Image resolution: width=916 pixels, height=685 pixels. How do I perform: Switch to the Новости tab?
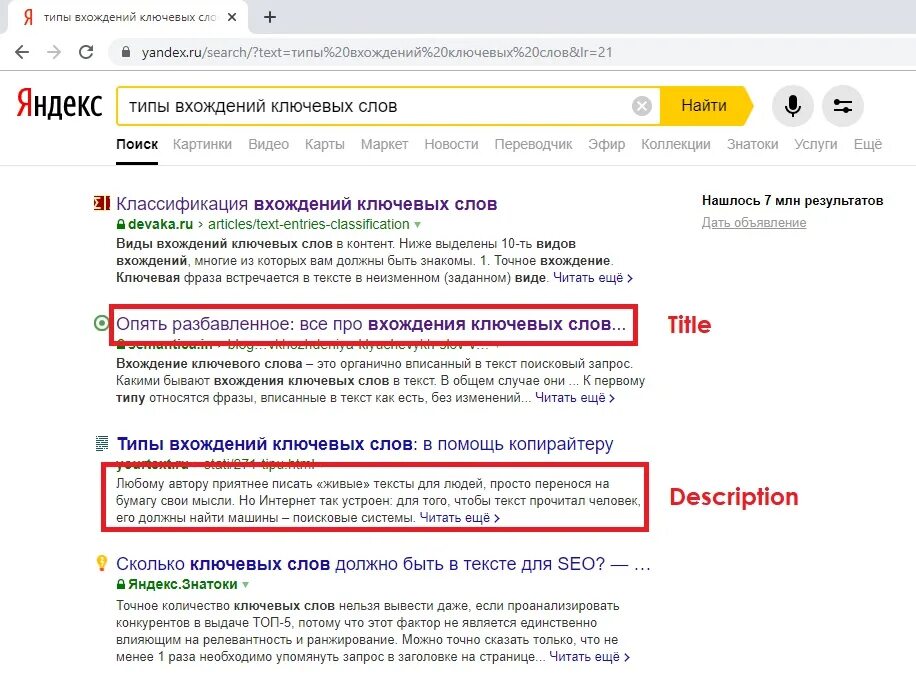(x=451, y=143)
